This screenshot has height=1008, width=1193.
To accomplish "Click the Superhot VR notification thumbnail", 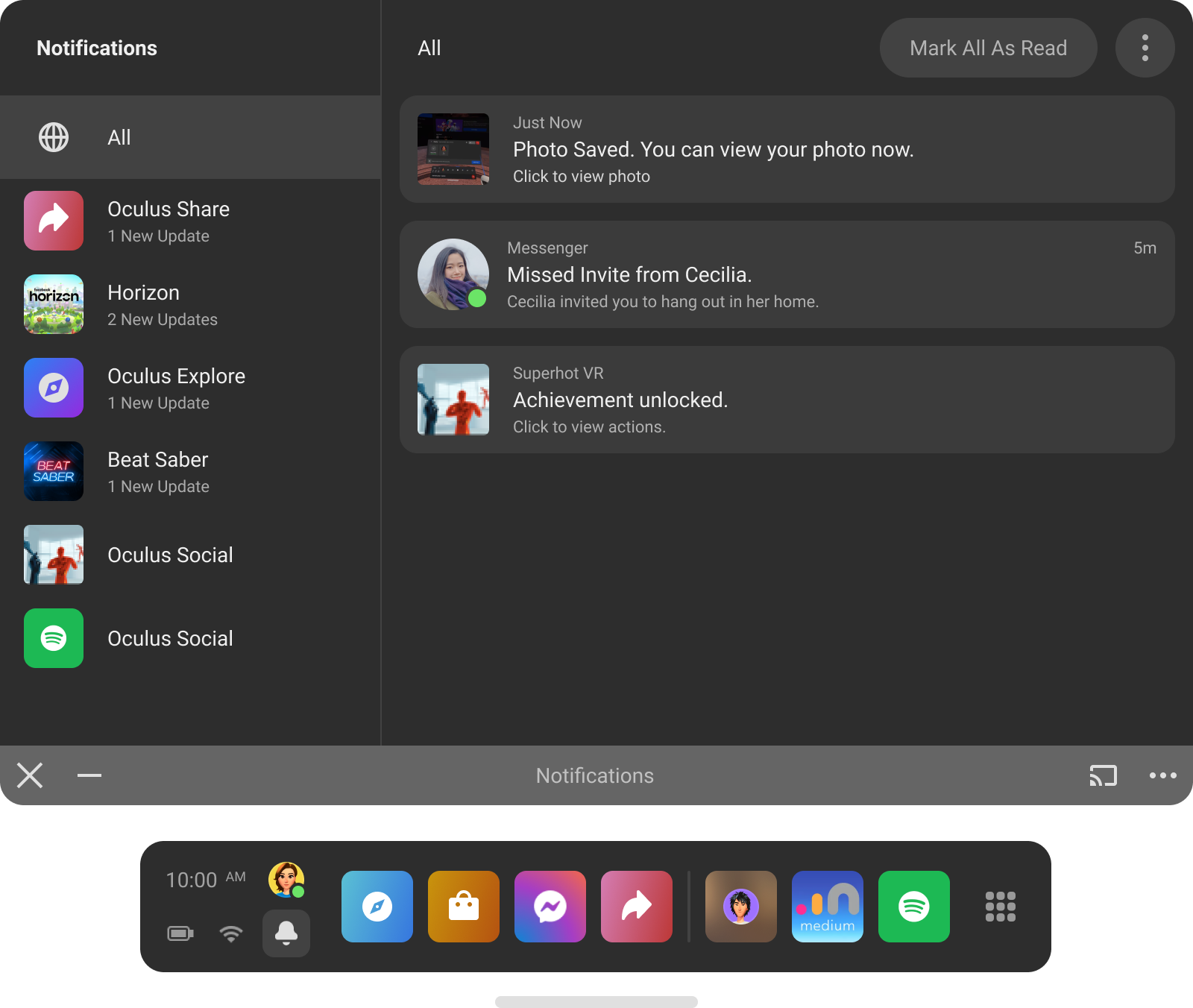I will pos(453,400).
